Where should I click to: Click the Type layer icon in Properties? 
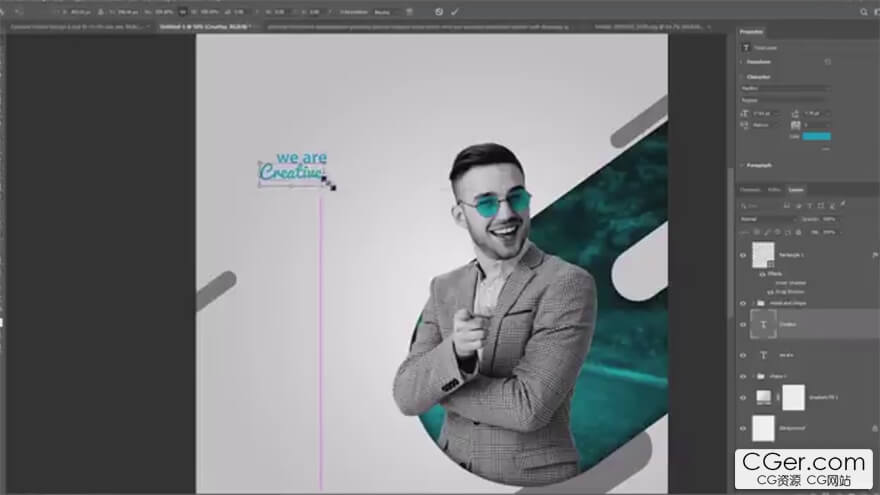(745, 47)
